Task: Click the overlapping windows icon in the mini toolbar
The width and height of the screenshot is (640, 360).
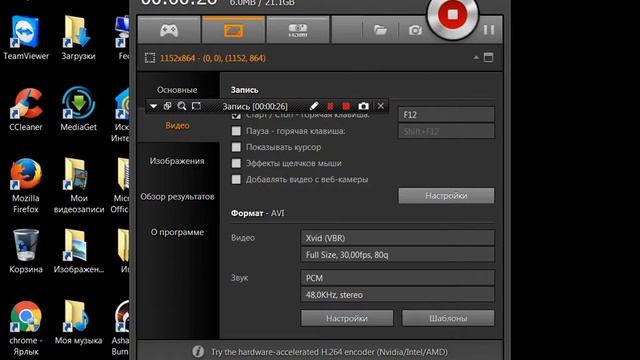Action: (x=167, y=106)
